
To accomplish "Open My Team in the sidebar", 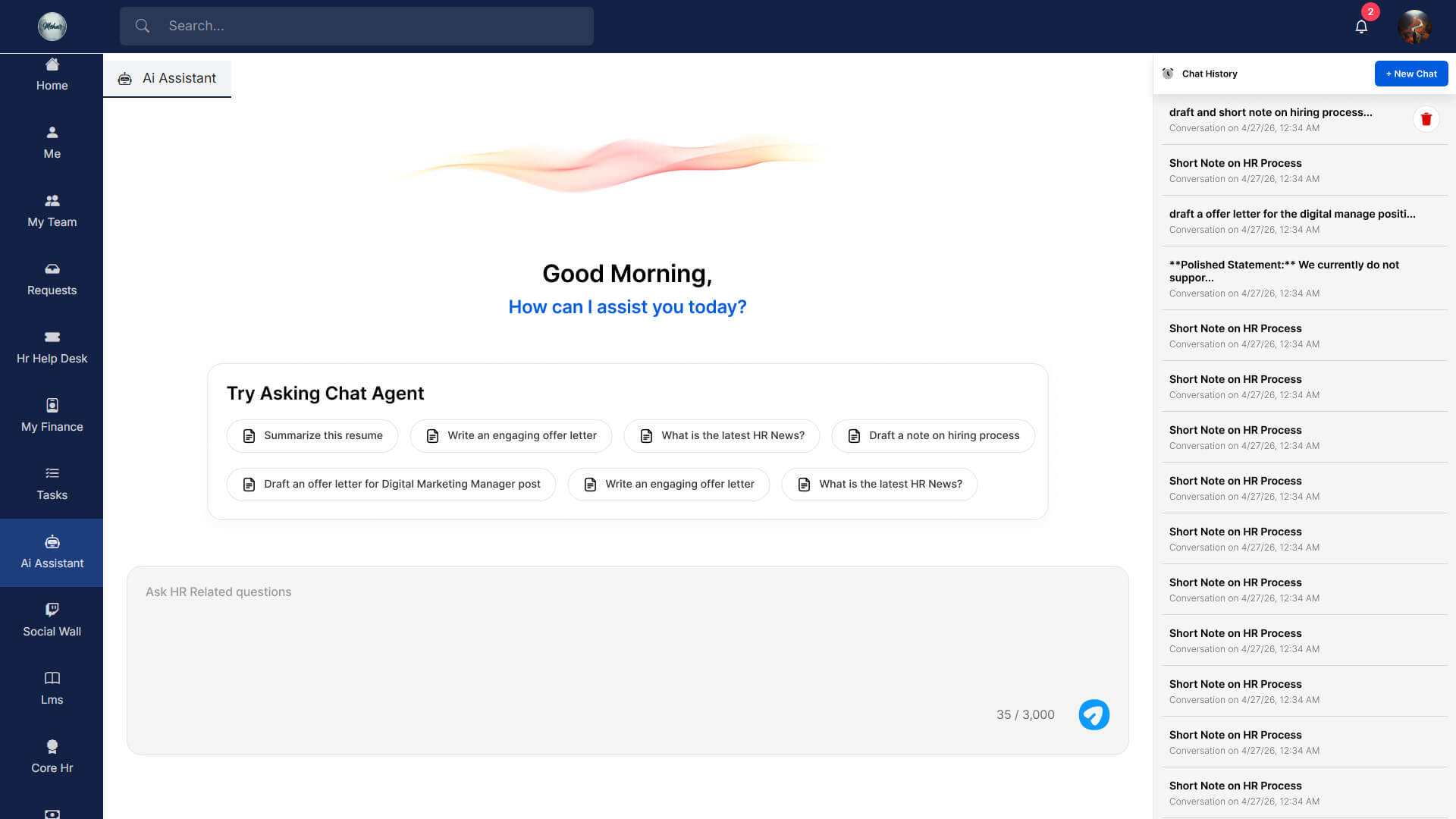I will pos(52,212).
